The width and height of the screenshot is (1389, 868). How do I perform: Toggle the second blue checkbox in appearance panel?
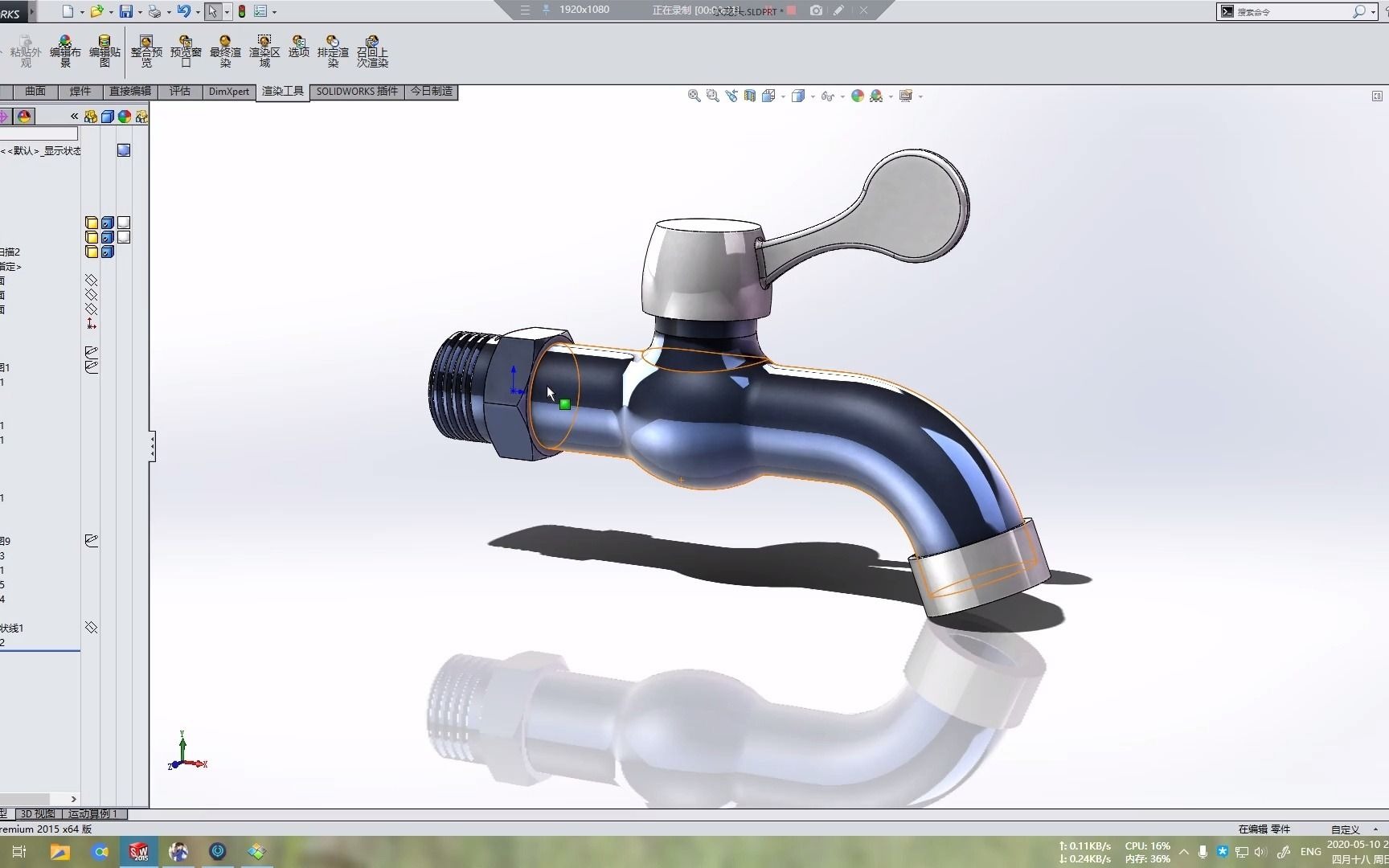pyautogui.click(x=107, y=237)
